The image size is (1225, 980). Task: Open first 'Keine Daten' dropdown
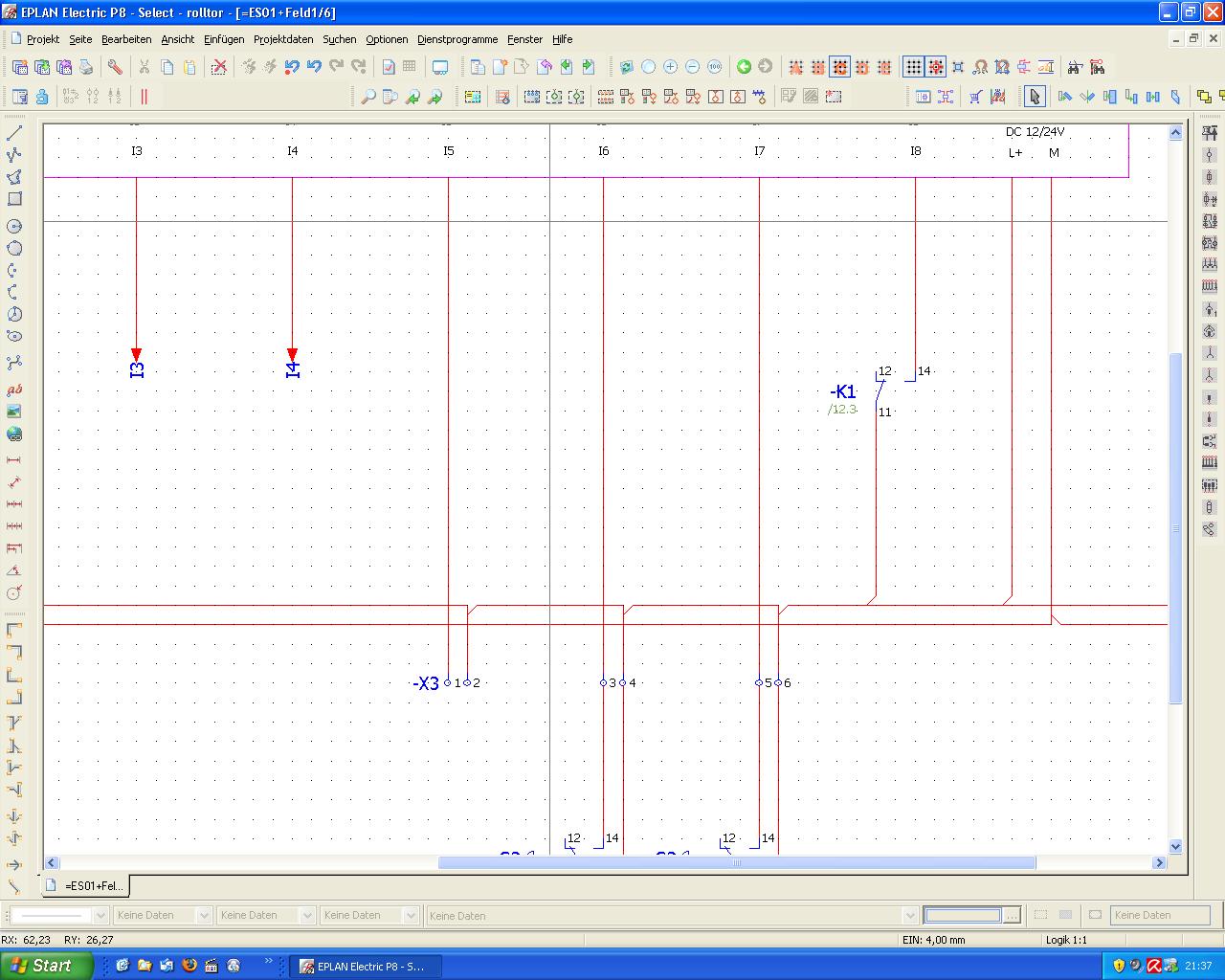204,916
